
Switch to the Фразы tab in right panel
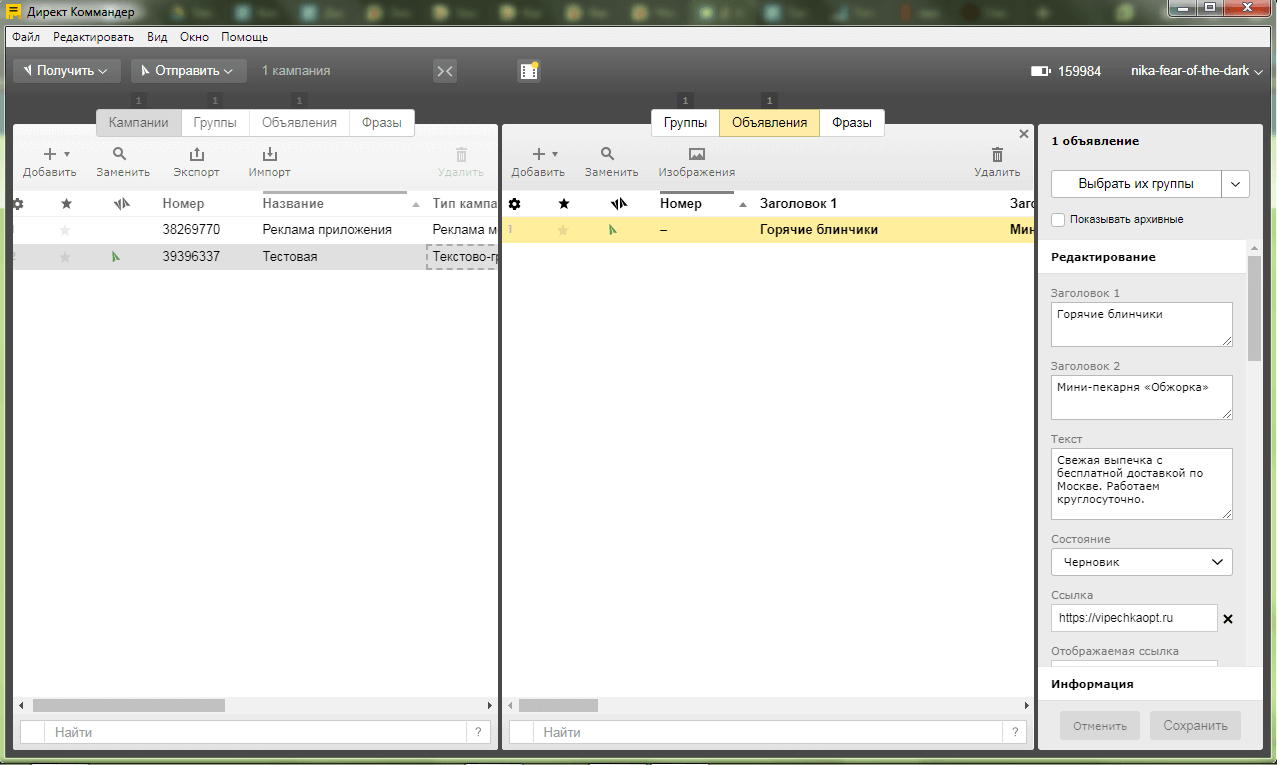[x=851, y=123]
